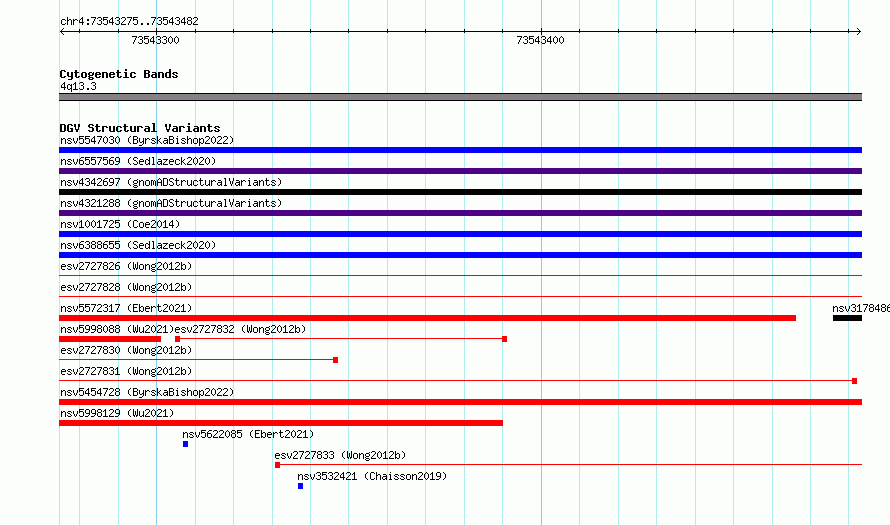Click the end marker of esv2727831
This screenshot has height=525, width=890.
pyautogui.click(x=854, y=381)
